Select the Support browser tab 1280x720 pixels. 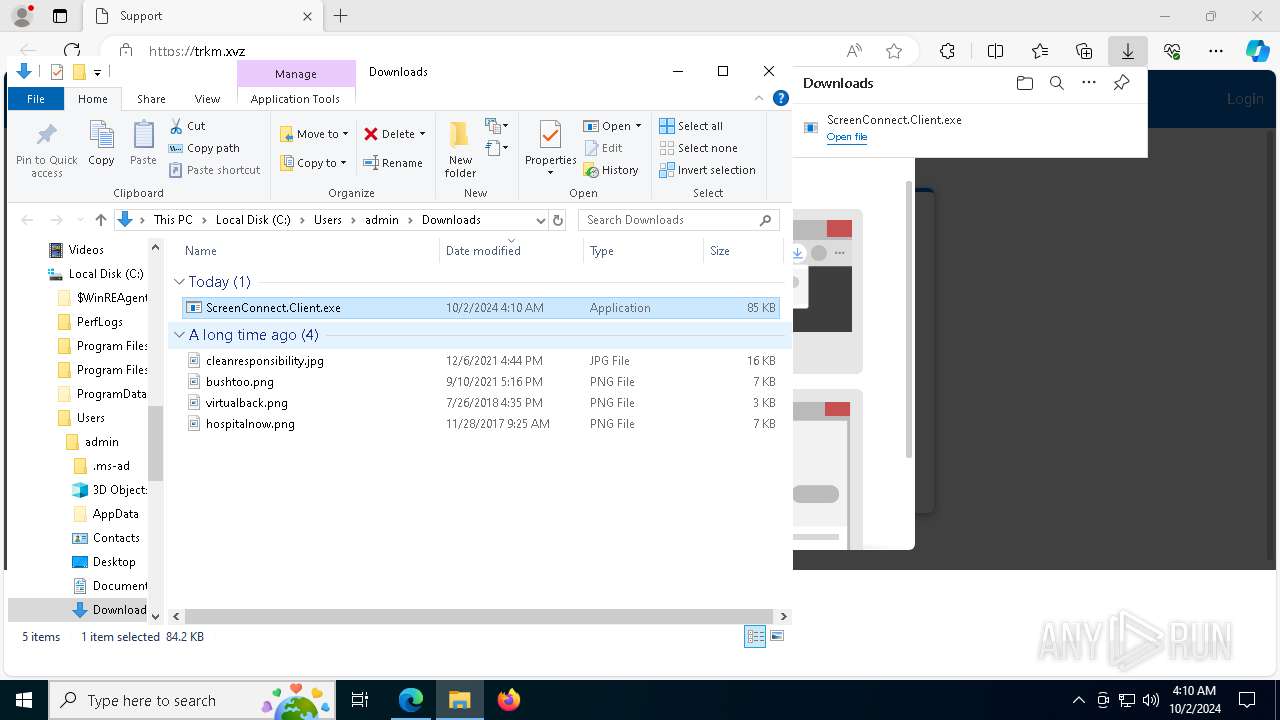[204, 16]
